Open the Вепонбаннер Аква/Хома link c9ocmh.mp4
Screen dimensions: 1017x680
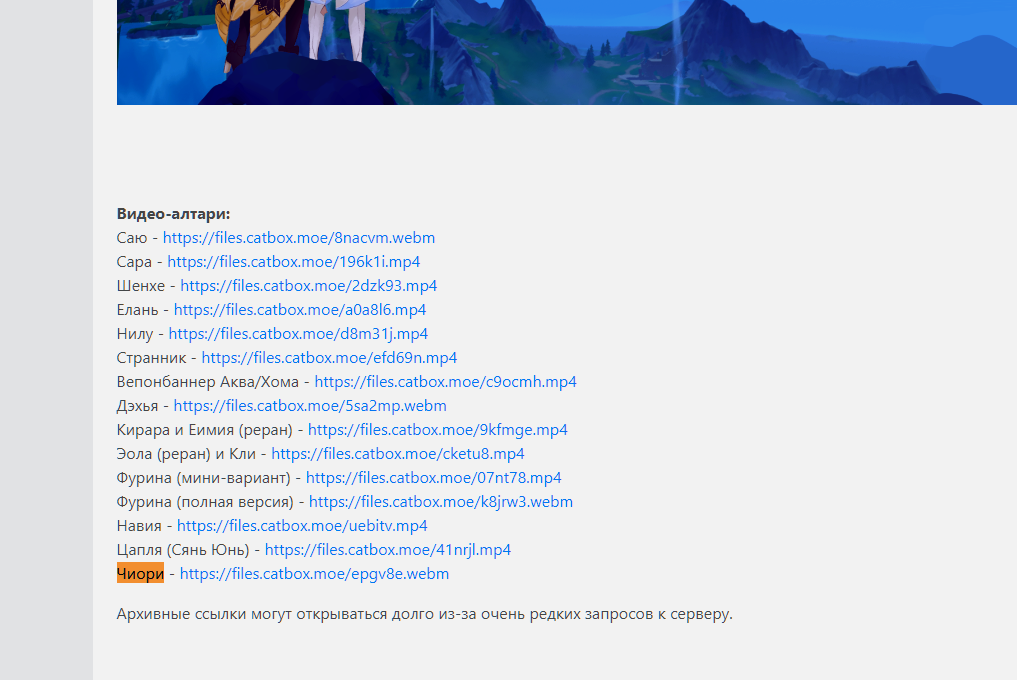[446, 382]
